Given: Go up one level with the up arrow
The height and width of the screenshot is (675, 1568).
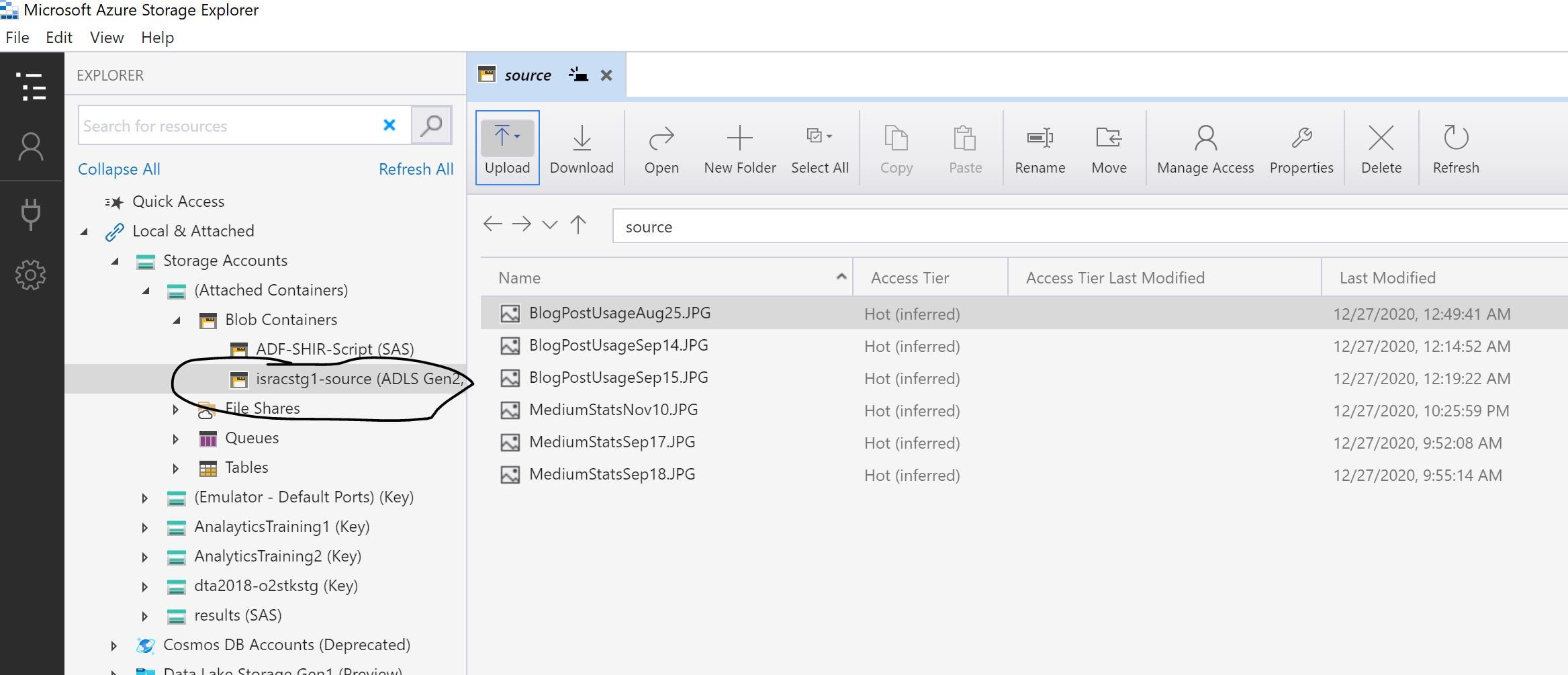Looking at the screenshot, I should [578, 224].
